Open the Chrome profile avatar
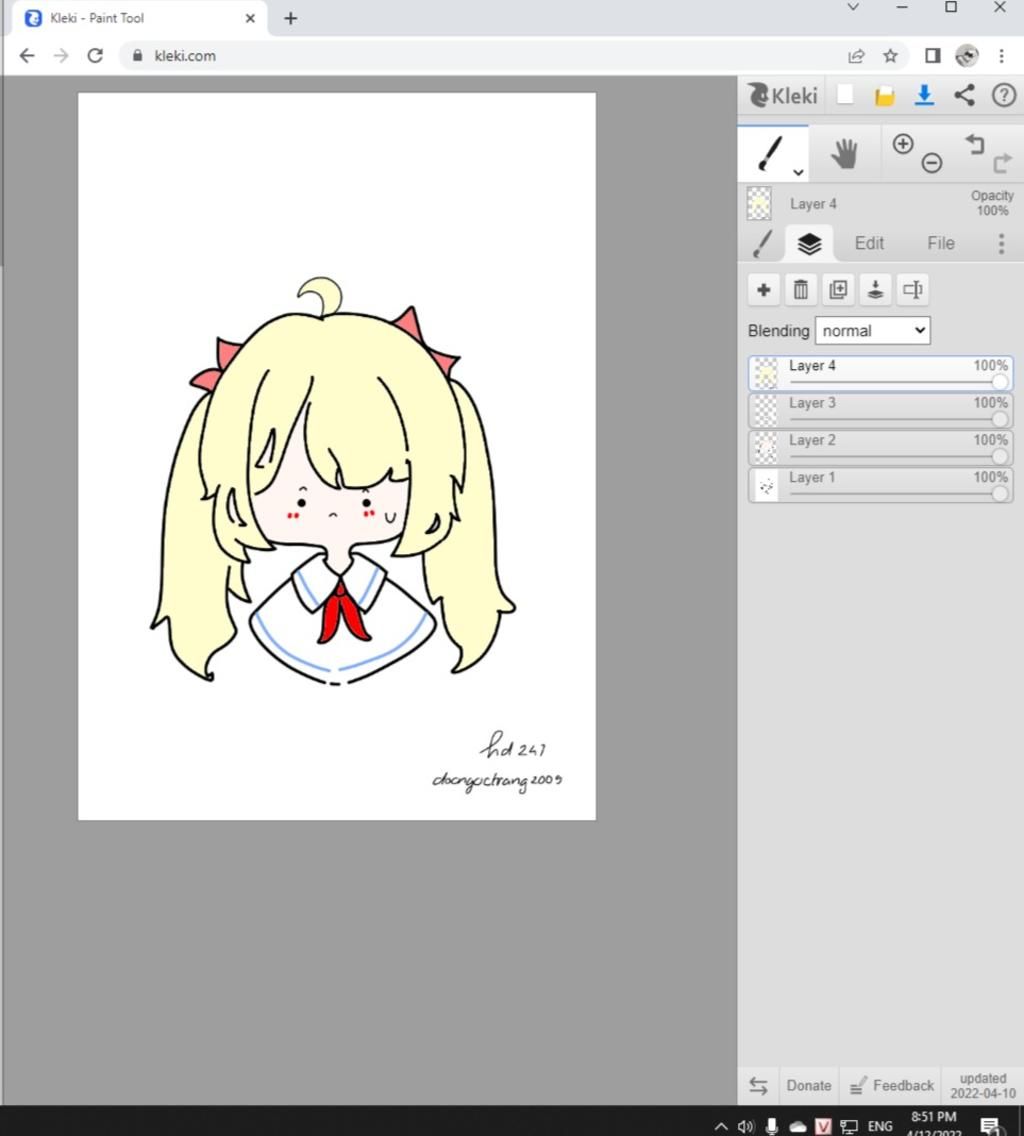 (x=967, y=56)
